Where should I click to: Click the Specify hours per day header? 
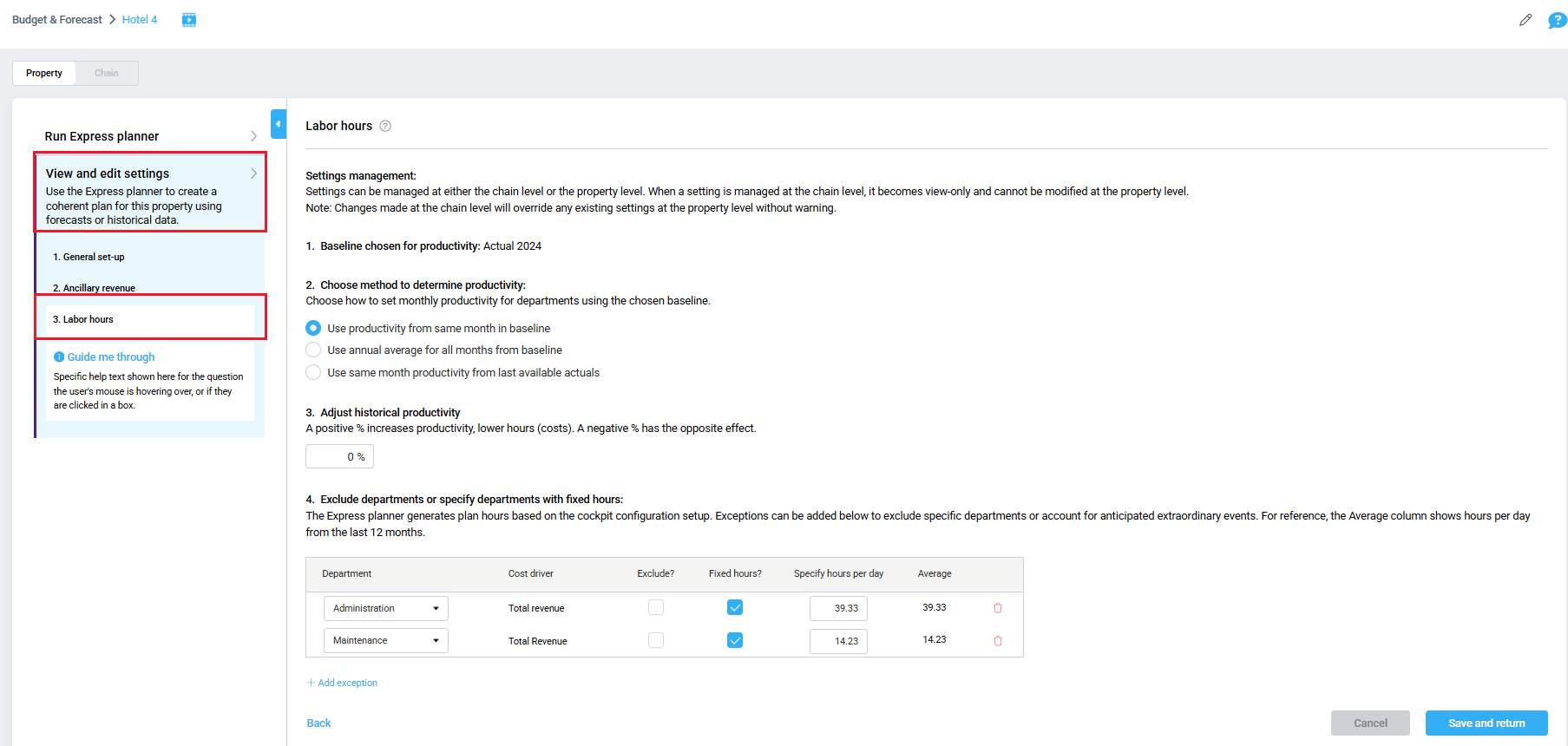pos(838,573)
